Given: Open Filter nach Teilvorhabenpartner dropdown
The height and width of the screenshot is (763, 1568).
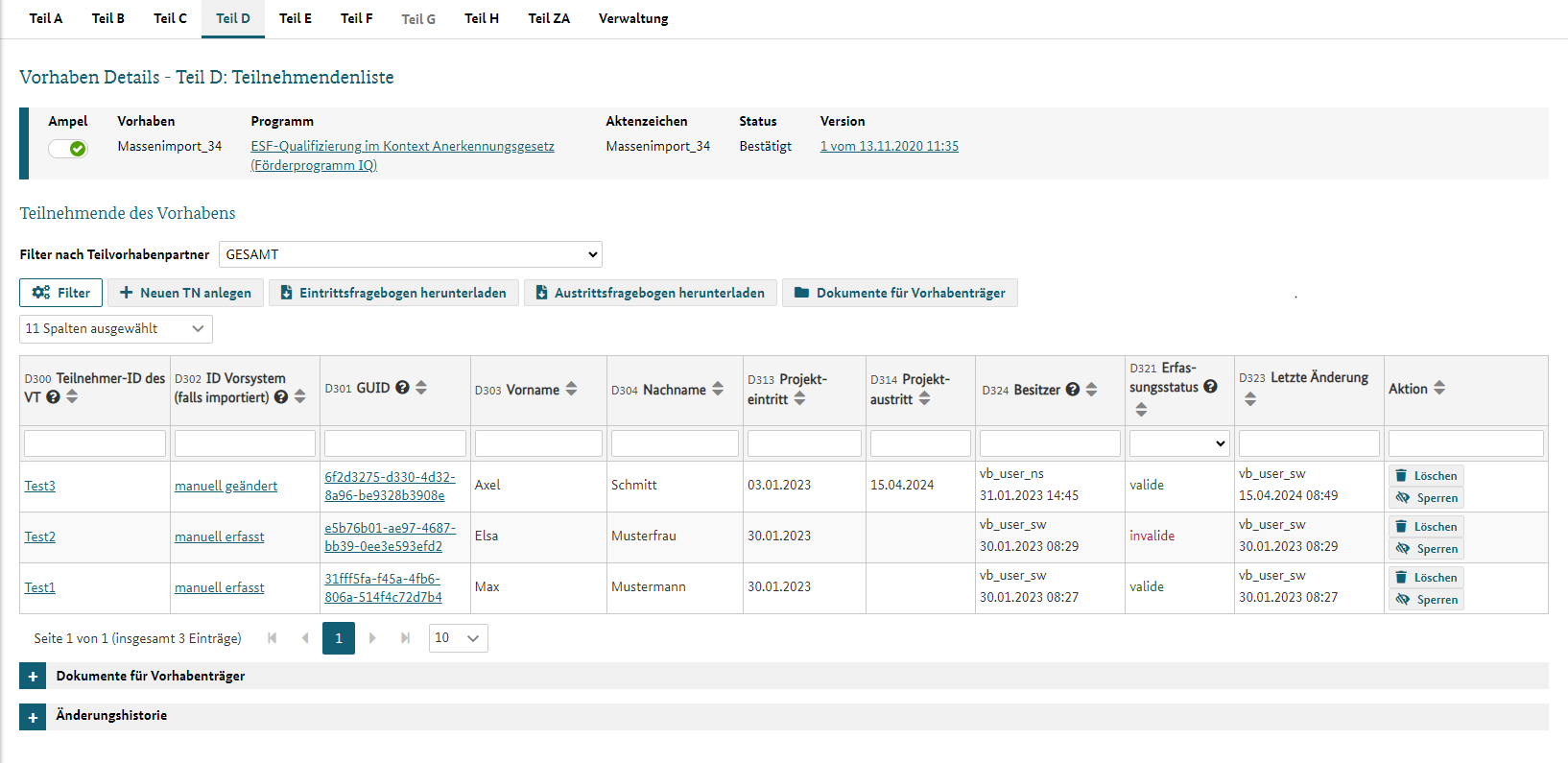Looking at the screenshot, I should (x=411, y=254).
